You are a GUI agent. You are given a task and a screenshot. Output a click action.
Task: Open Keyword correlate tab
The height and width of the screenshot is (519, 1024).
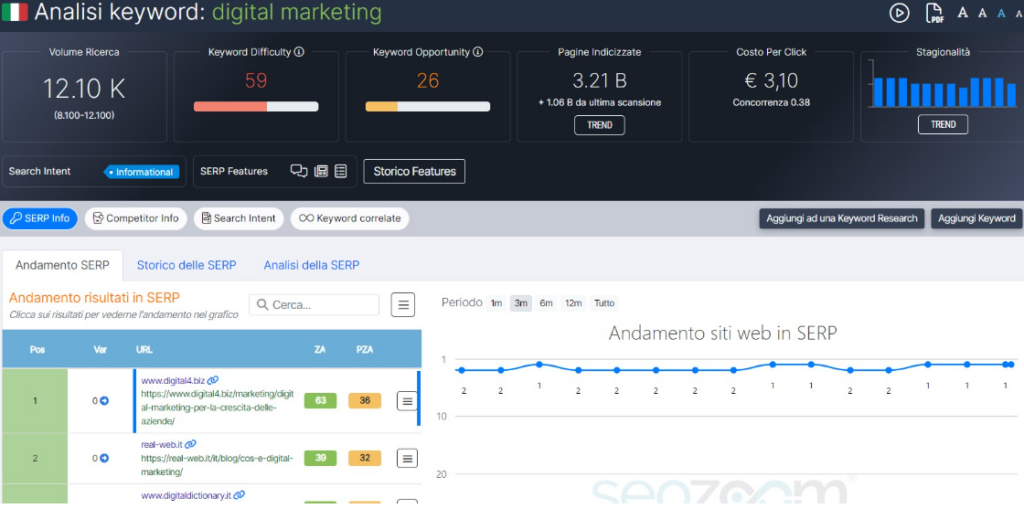[x=350, y=218]
